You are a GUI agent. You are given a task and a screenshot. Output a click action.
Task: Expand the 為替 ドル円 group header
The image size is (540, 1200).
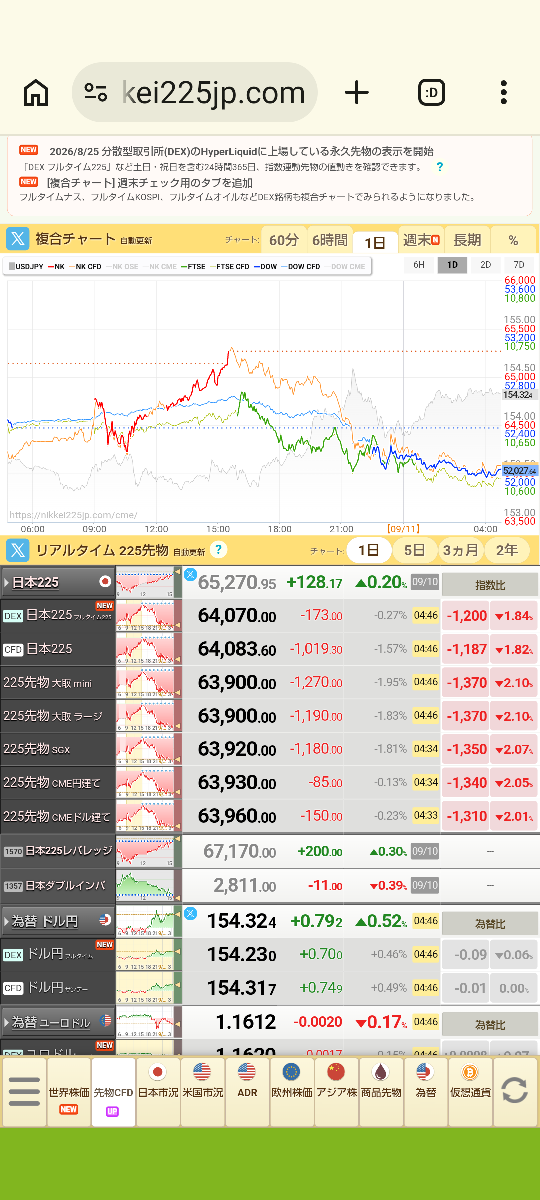[58, 921]
